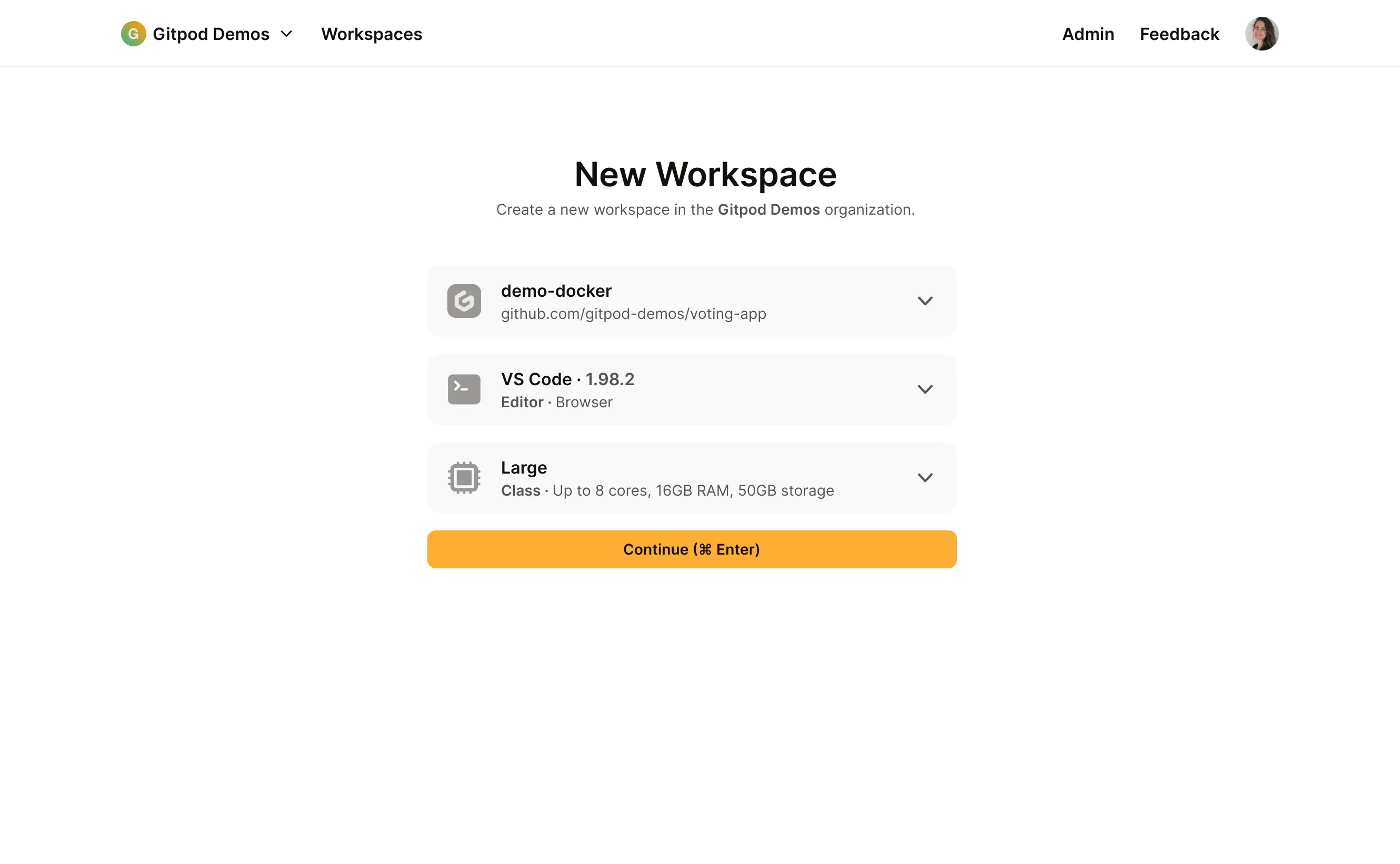1400x864 pixels.
Task: Open the Admin page
Action: (1087, 34)
